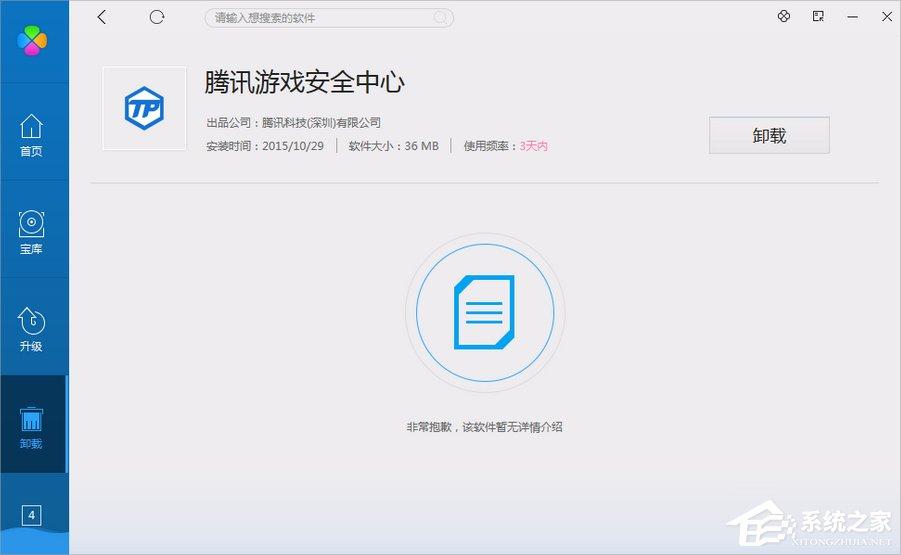Click the magnifier icon in search box
901x555 pixels.
[440, 18]
